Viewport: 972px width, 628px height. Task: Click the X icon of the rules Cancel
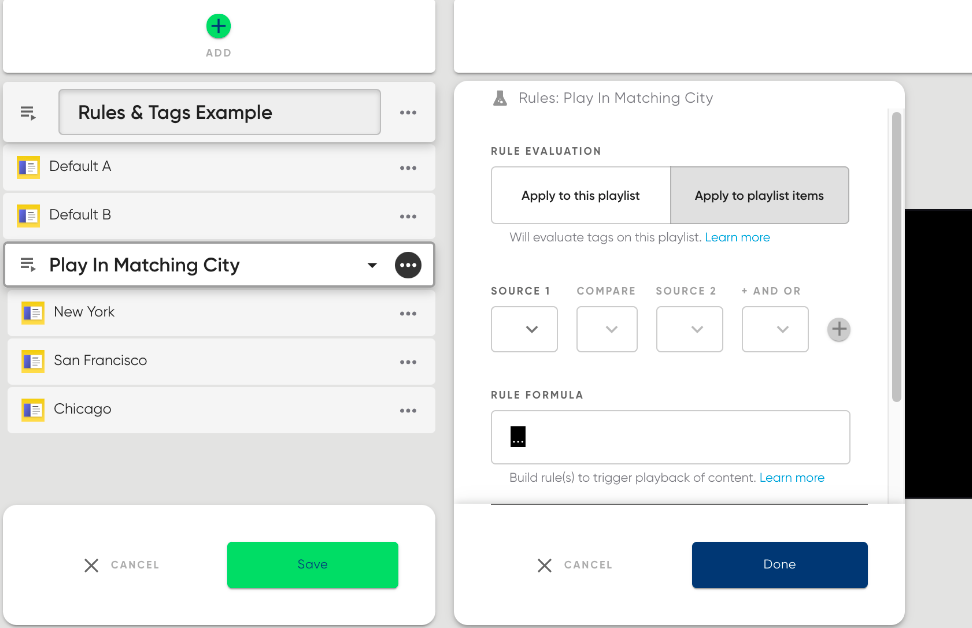point(544,565)
